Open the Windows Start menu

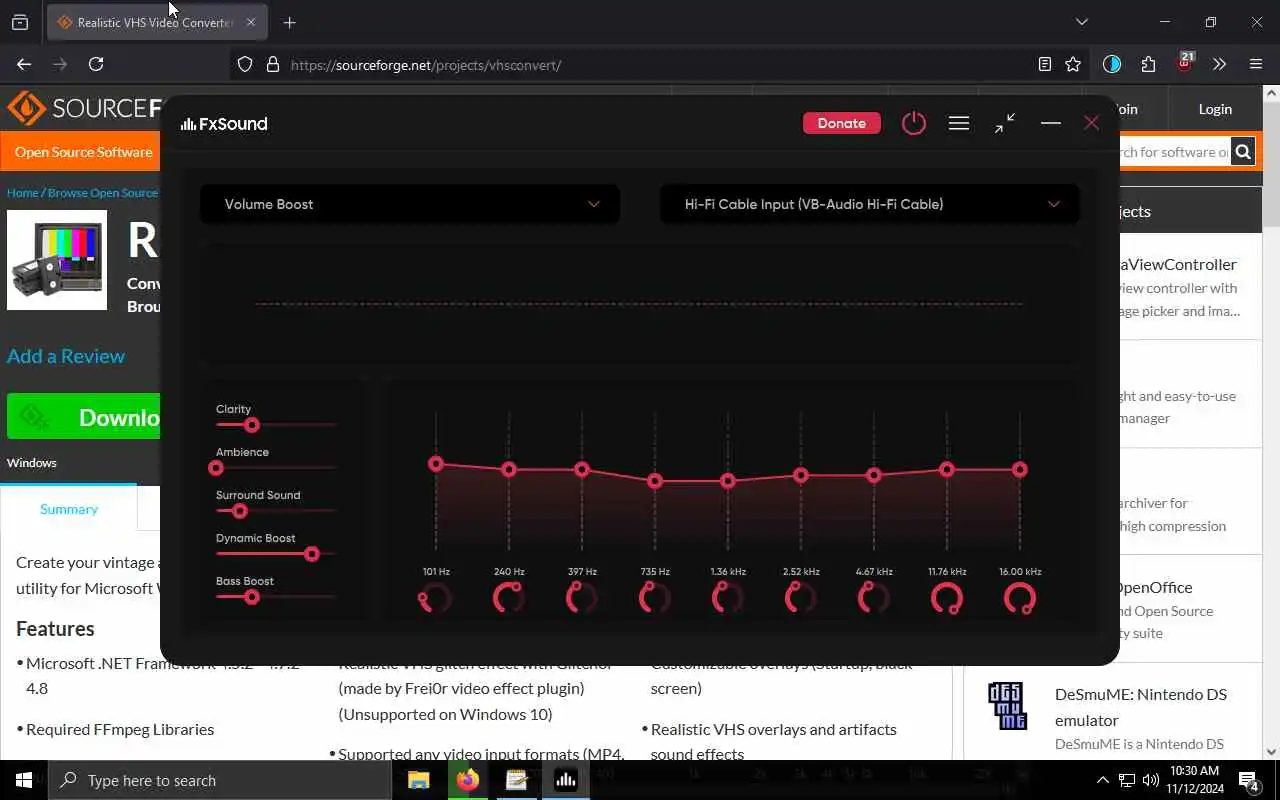[24, 780]
